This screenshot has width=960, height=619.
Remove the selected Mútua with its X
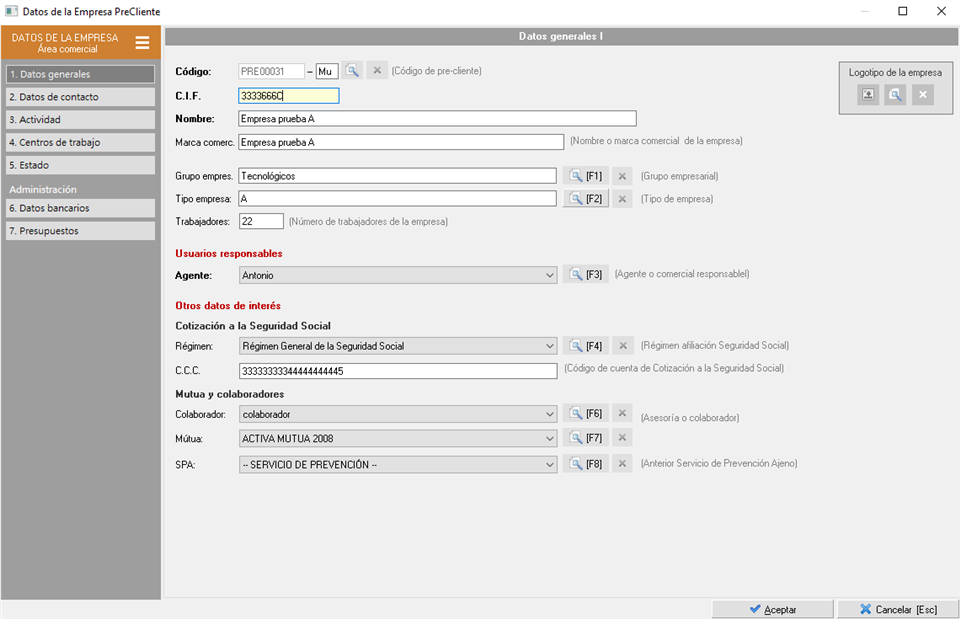pos(622,438)
